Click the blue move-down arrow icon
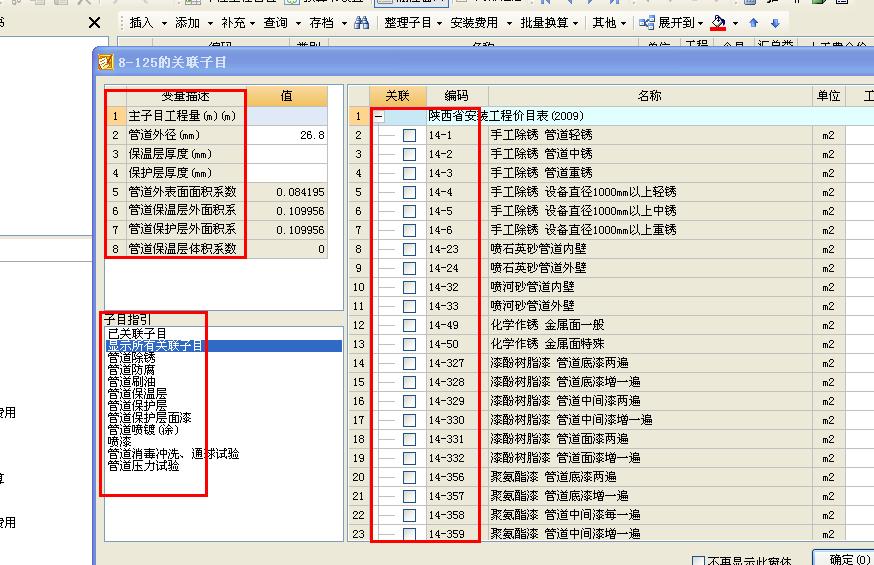The image size is (874, 565). pos(775,23)
